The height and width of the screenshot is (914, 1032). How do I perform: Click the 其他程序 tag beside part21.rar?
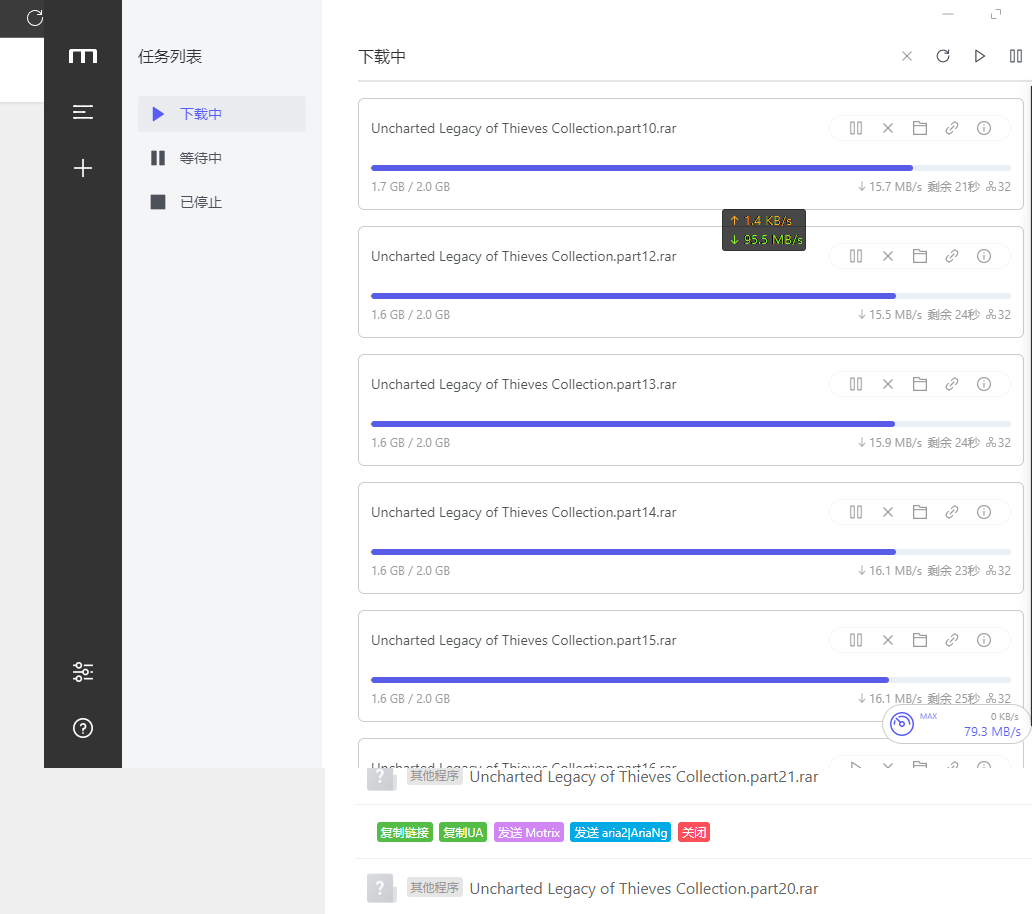tap(434, 776)
